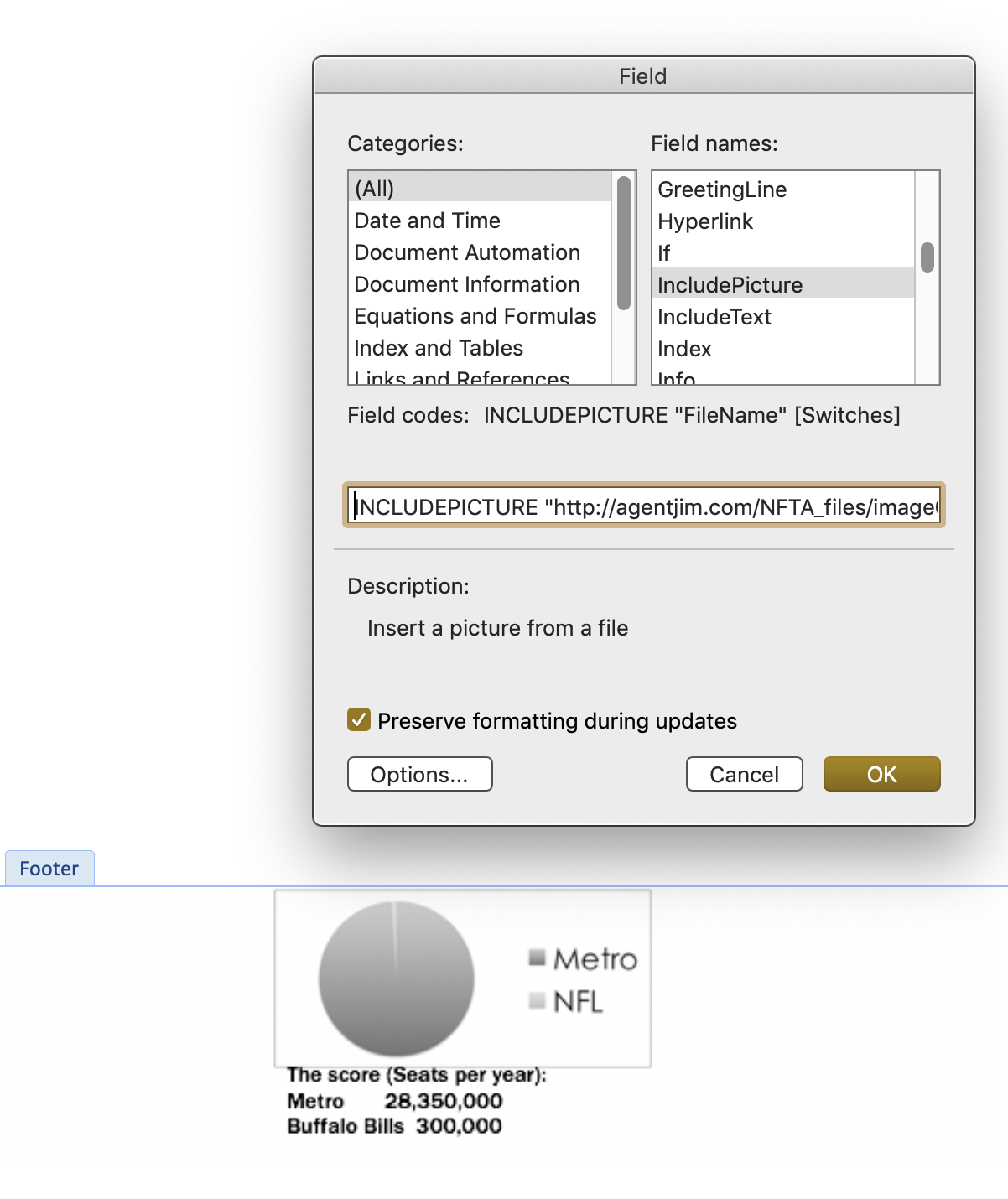
Task: Choose the Document Automation category
Action: click(x=480, y=252)
